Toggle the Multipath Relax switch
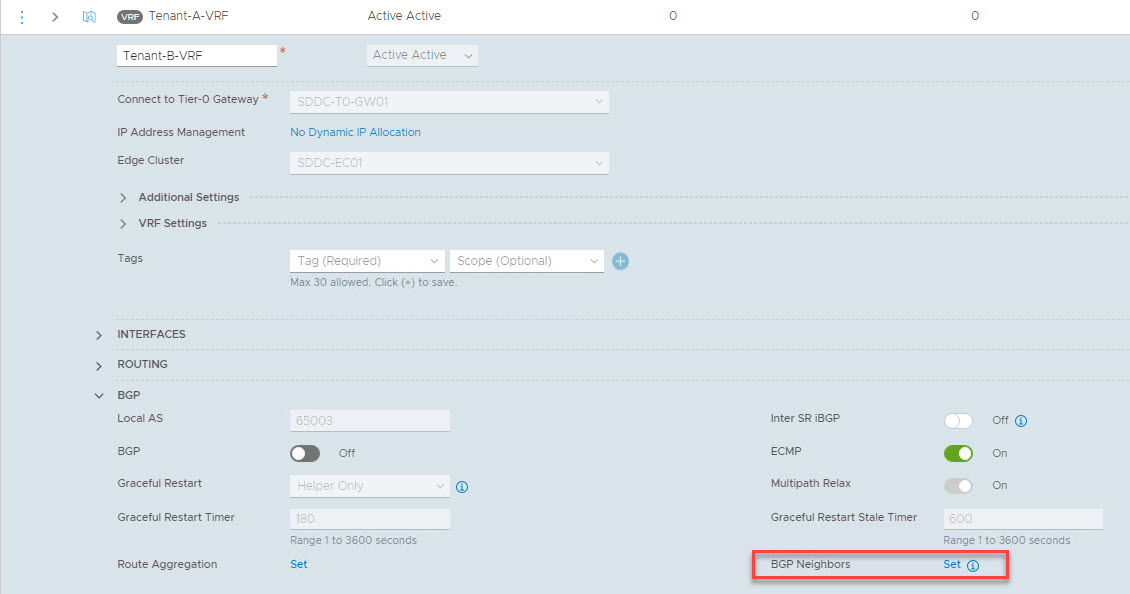 coord(958,485)
